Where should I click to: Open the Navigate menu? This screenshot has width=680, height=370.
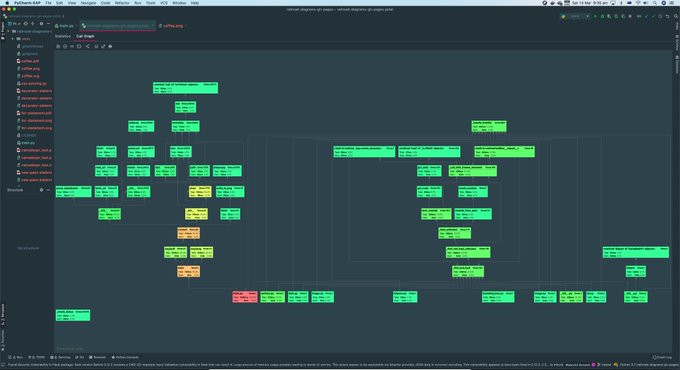click(88, 3)
